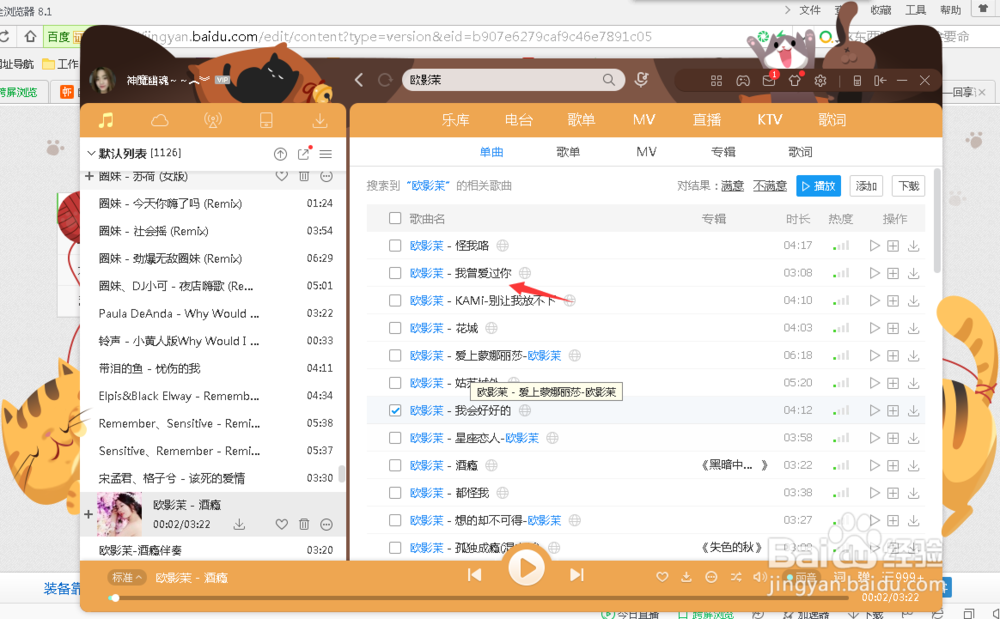This screenshot has width=1000, height=619.
Task: Go back with the left arrow
Action: 359,80
